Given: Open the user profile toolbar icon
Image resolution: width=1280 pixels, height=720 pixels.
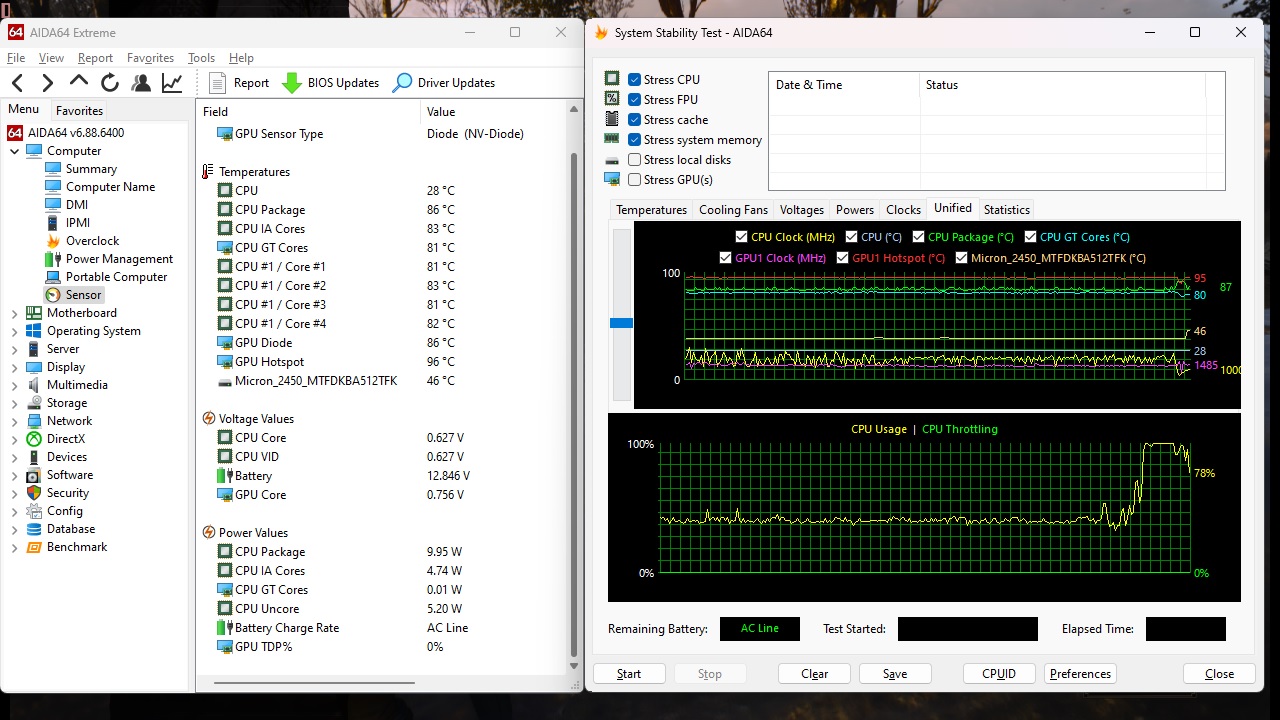Looking at the screenshot, I should pos(141,83).
